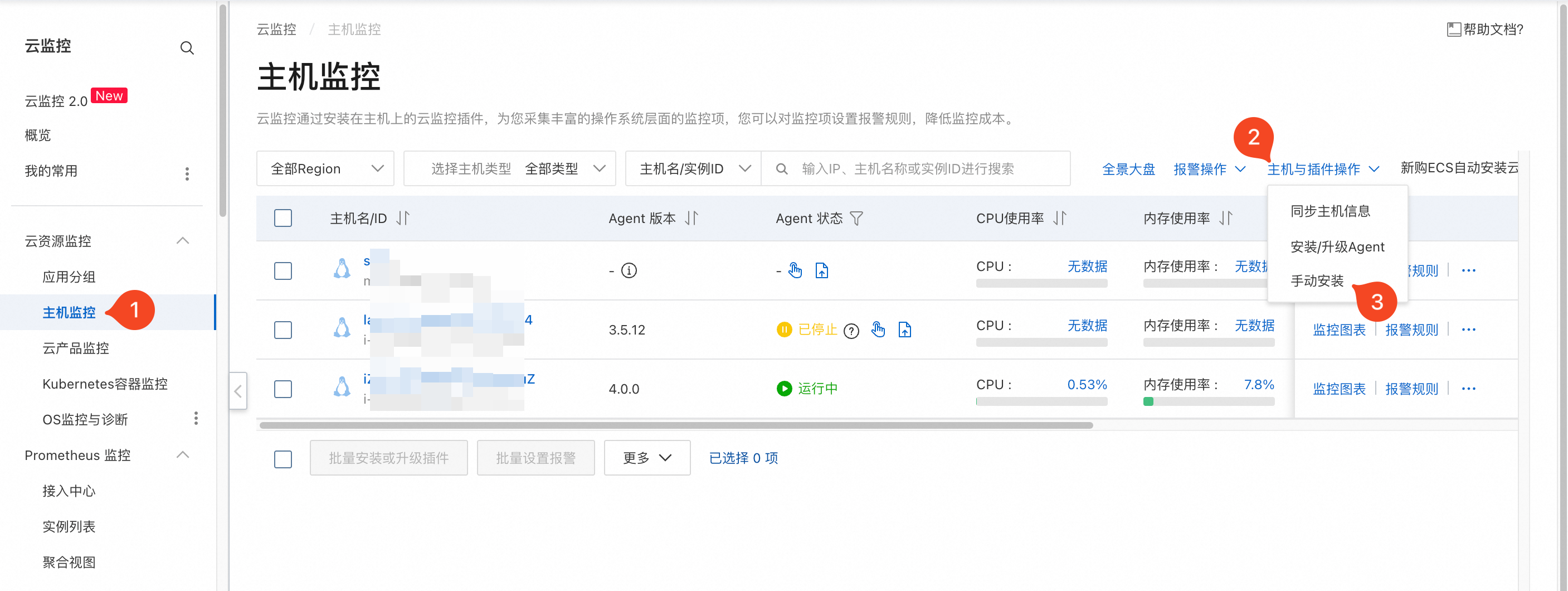Open more actions dots in the 4.0.0 row
1568x591 pixels.
1468,389
